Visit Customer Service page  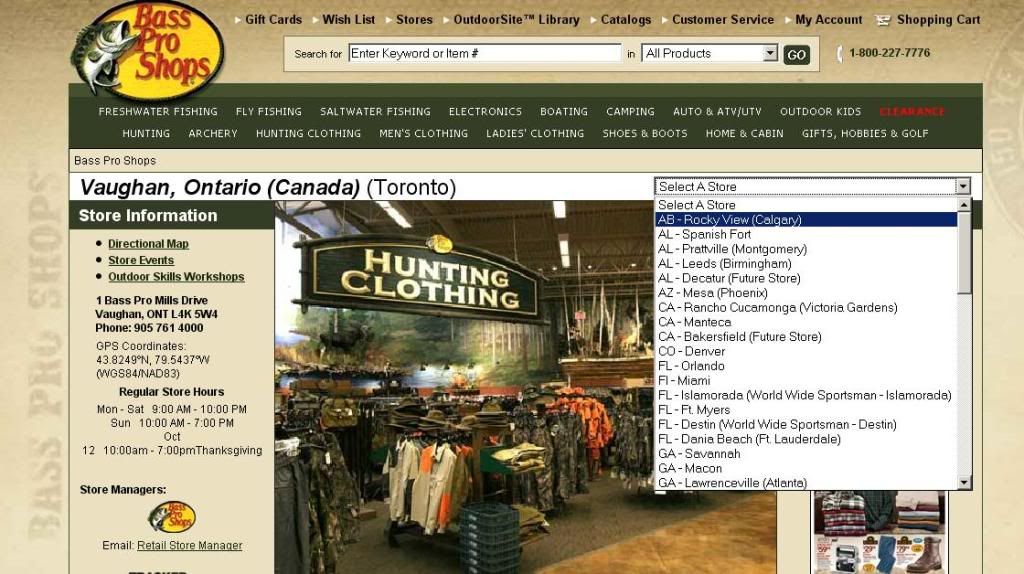click(723, 20)
